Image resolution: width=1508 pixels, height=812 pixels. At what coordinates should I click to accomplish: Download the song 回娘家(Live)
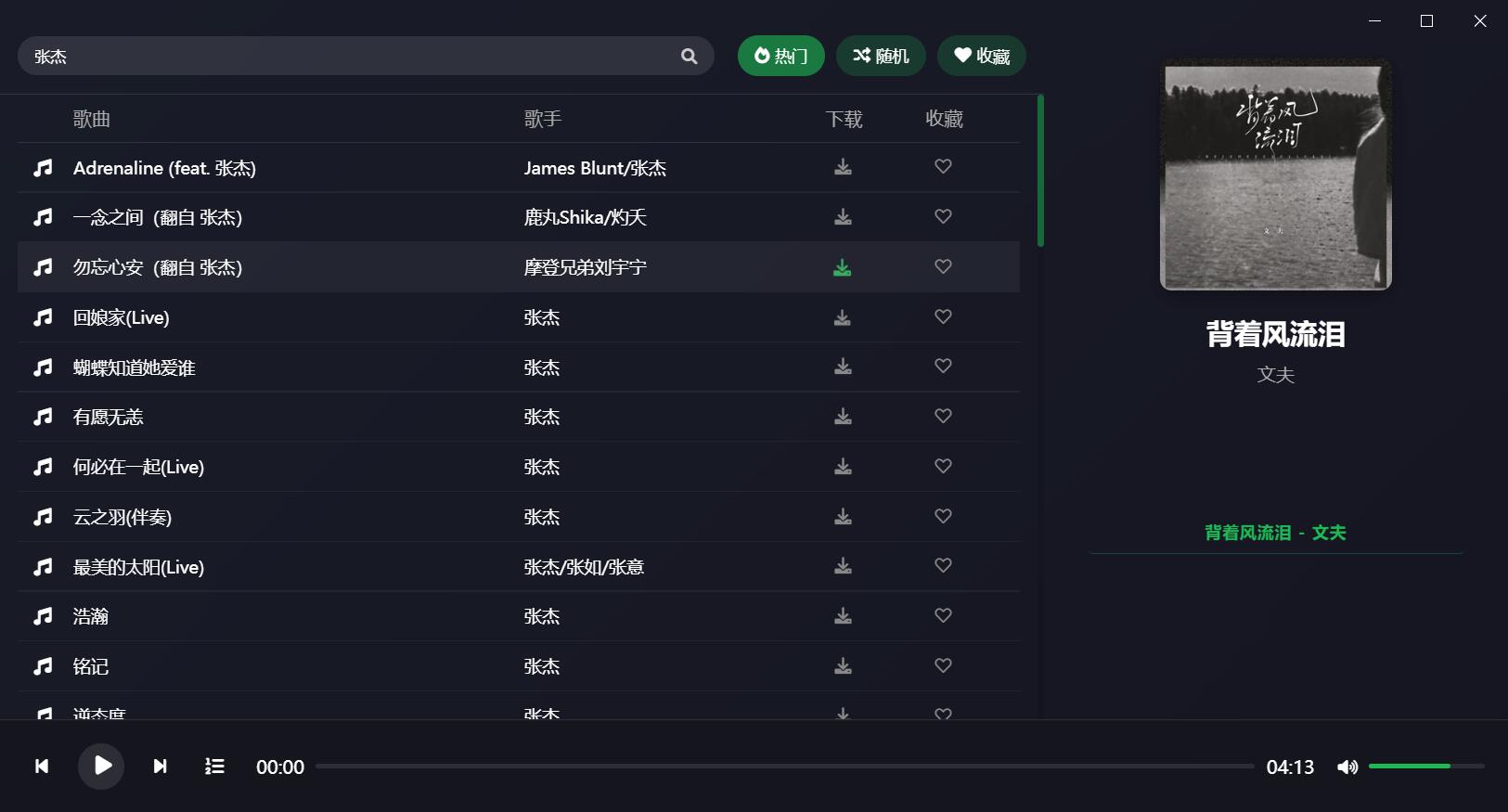point(843,317)
